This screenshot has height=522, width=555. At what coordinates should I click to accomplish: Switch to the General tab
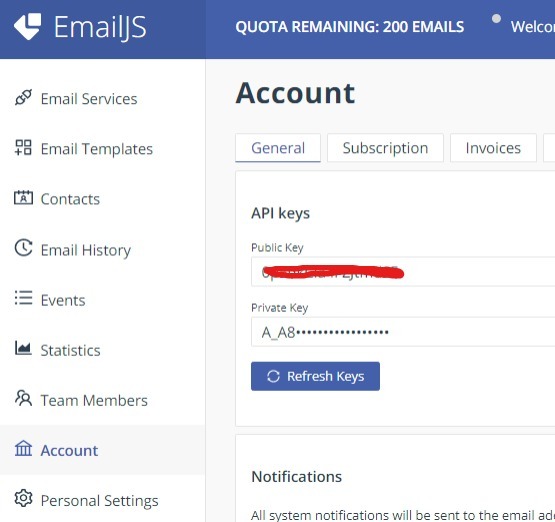(278, 148)
